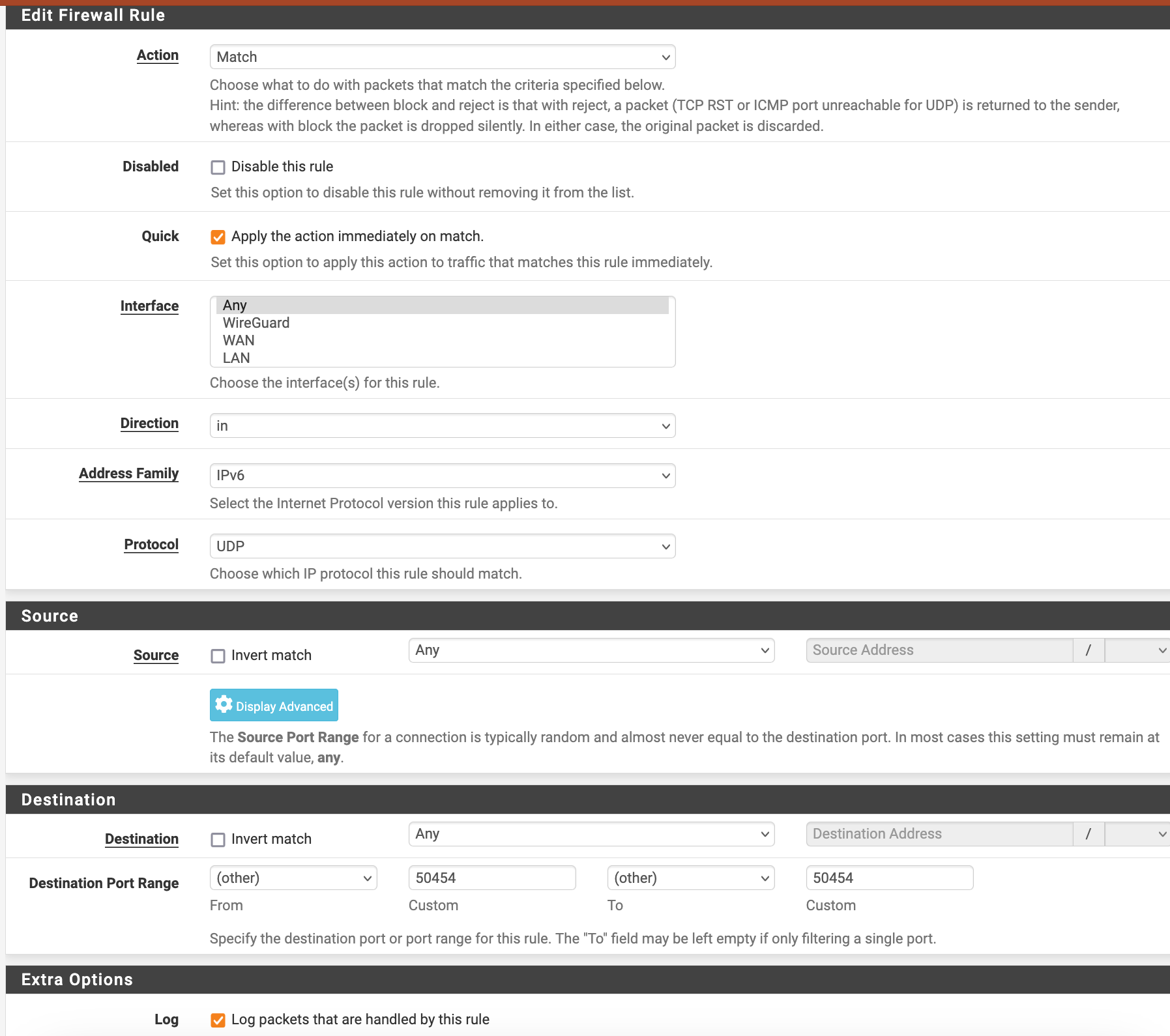The height and width of the screenshot is (1036, 1170).
Task: Open the Action dropdown showing Match
Action: pos(443,57)
